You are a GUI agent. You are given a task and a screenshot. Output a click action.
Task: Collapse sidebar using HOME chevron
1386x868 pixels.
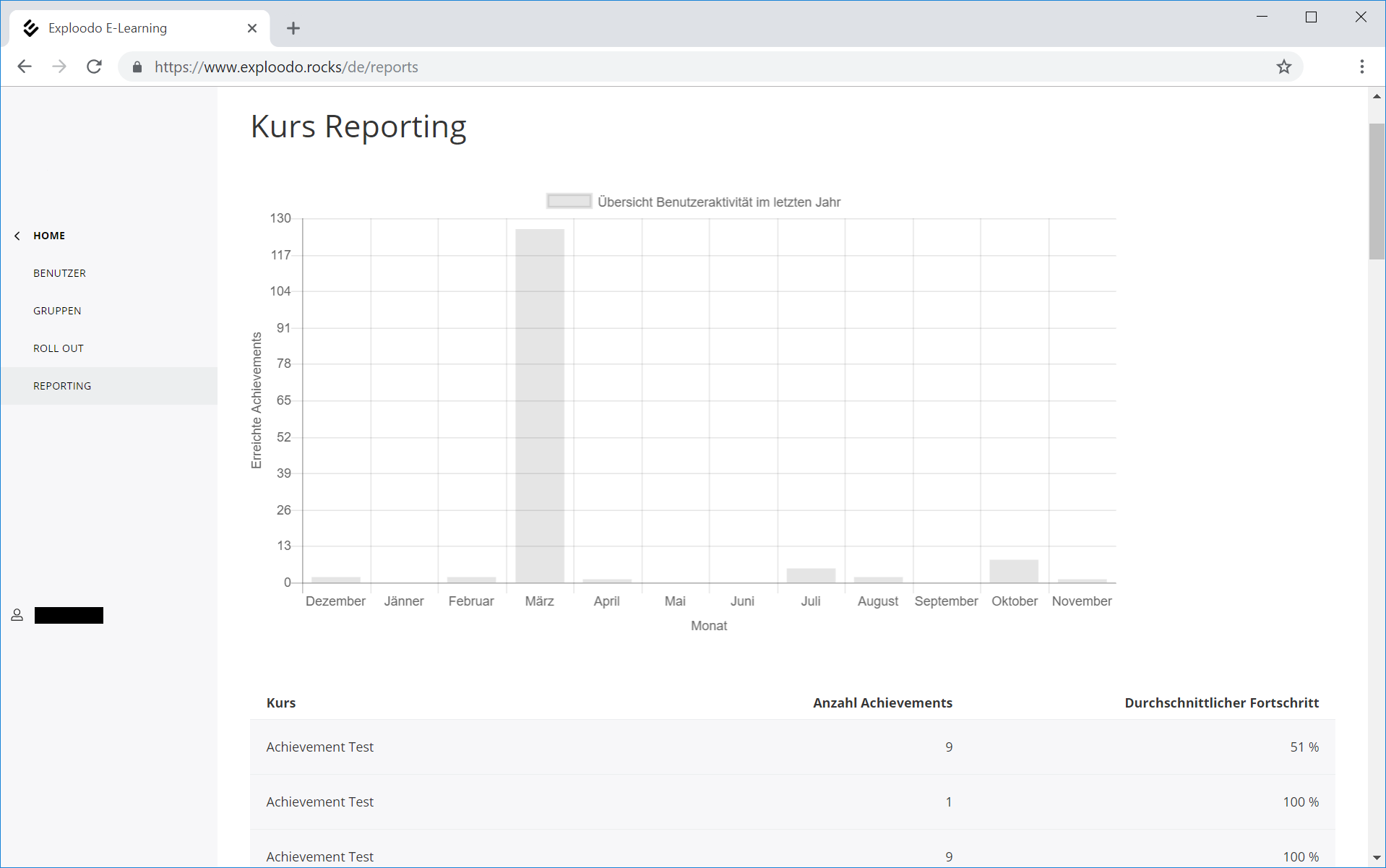[x=17, y=236]
